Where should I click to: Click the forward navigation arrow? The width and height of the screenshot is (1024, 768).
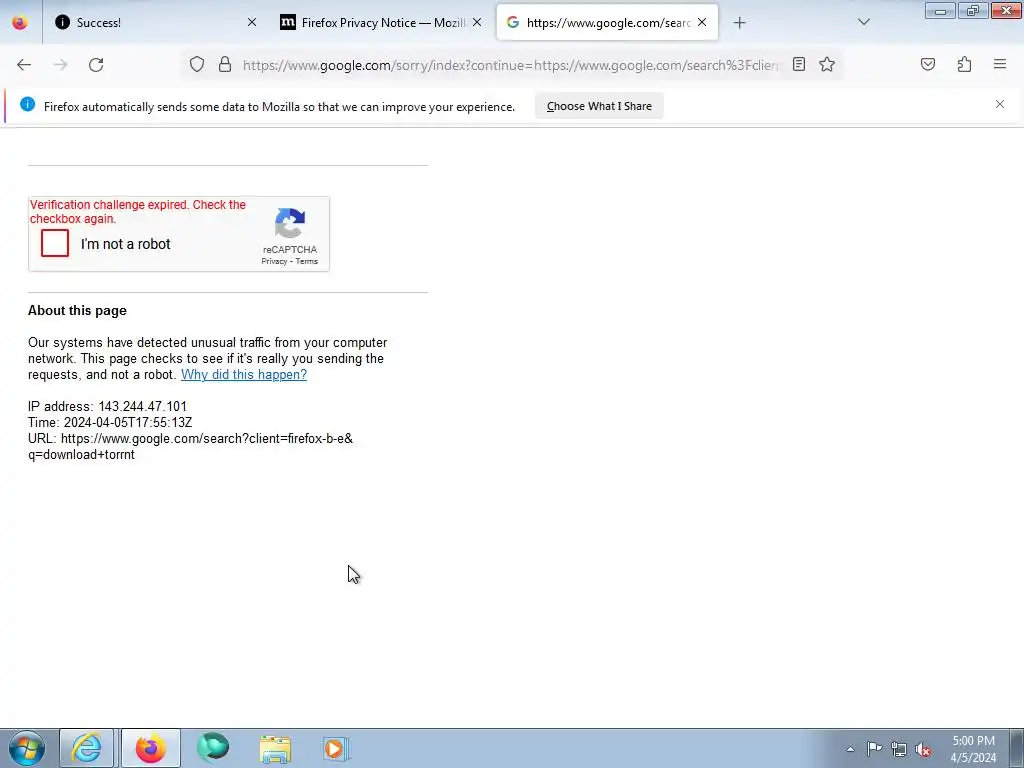(x=60, y=65)
